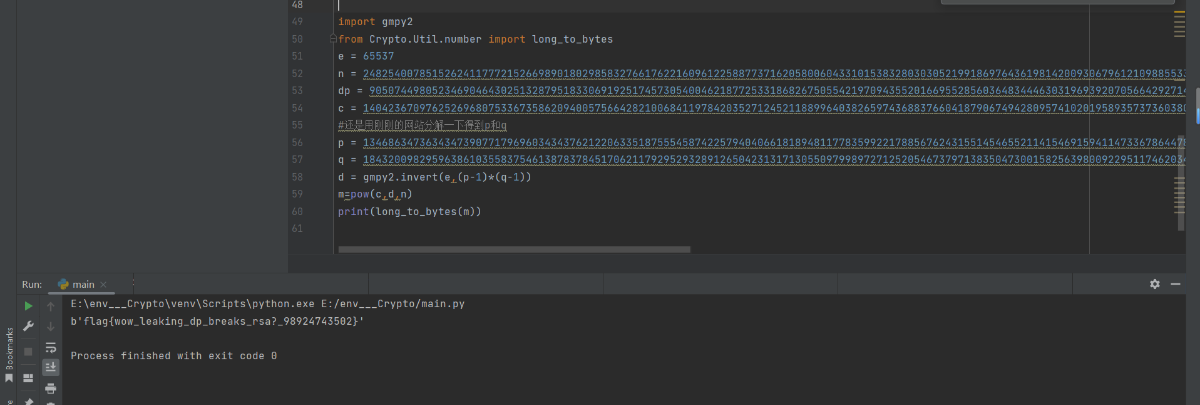
Task: Click the gray Stop process square icon
Action: 29,351
